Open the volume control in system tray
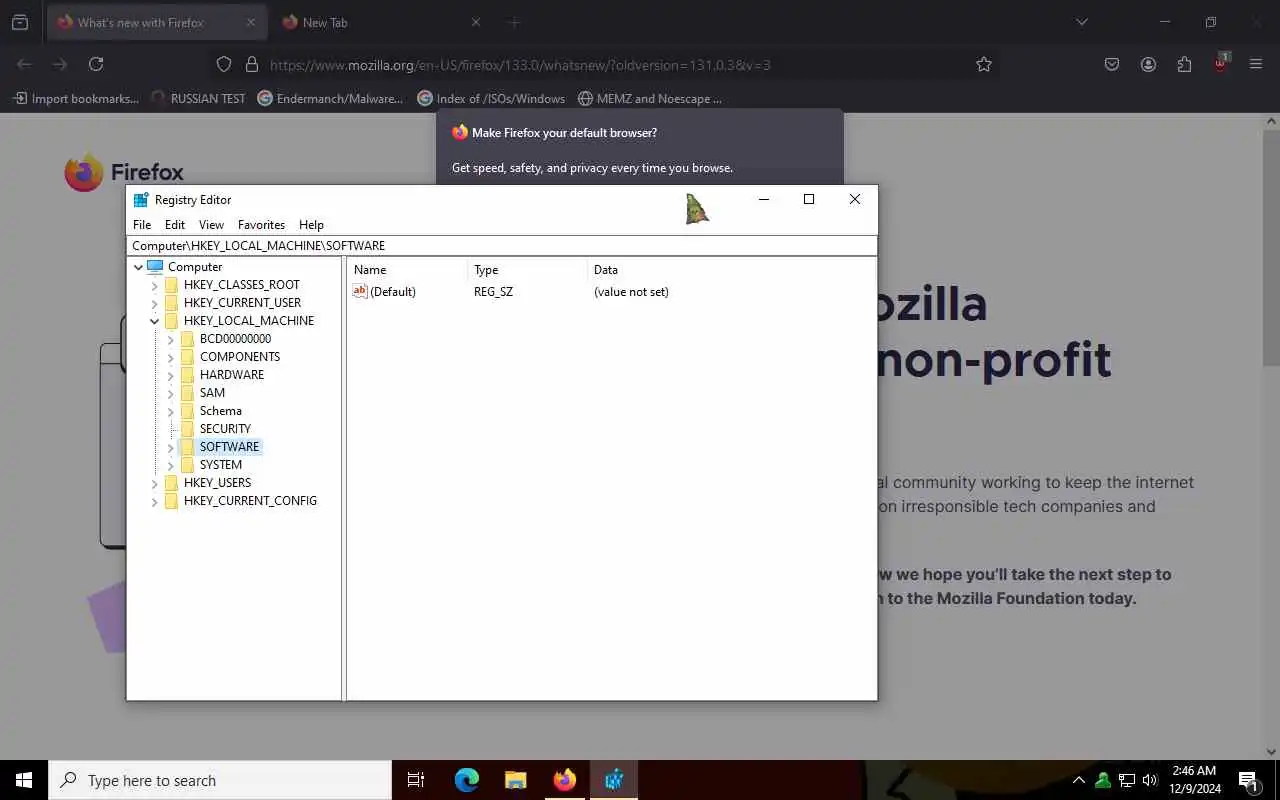This screenshot has height=800, width=1280. [x=1150, y=780]
